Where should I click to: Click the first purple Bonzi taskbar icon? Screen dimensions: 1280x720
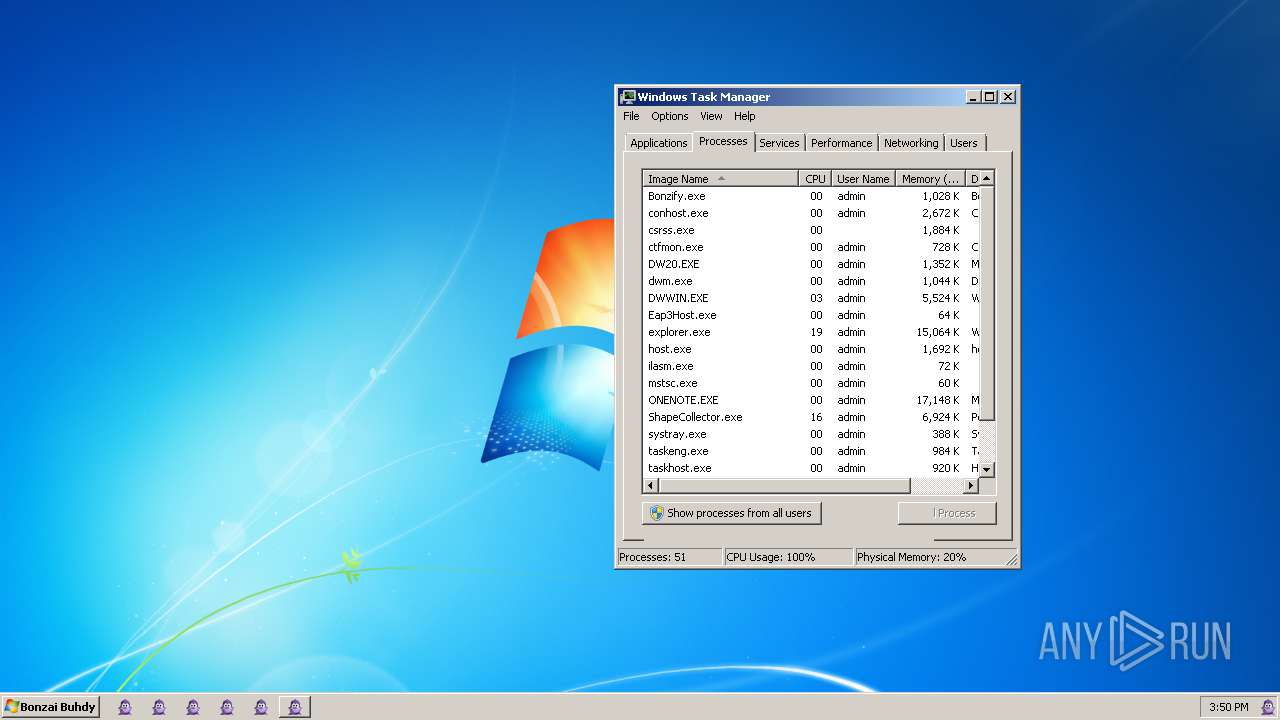(x=125, y=707)
